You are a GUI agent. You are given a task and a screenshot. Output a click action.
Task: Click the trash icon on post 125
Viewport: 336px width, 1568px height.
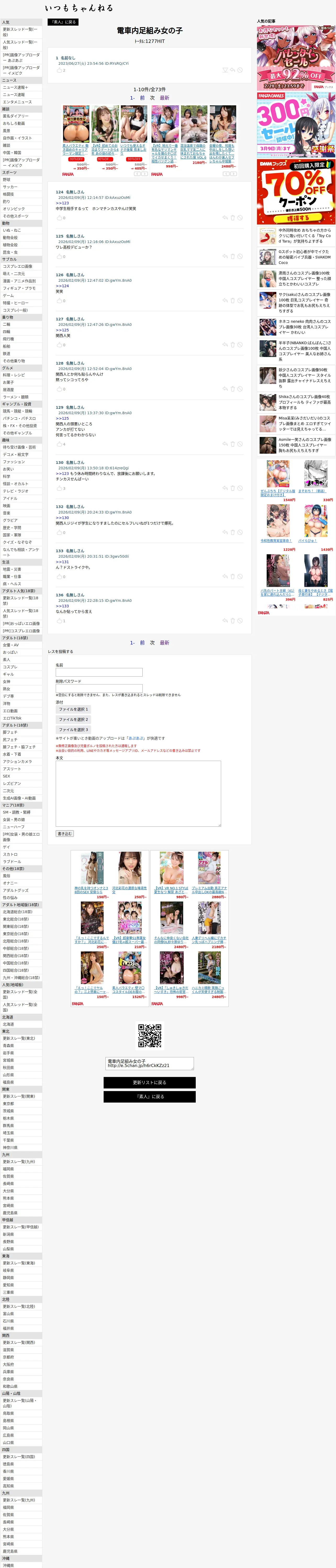coord(232,257)
